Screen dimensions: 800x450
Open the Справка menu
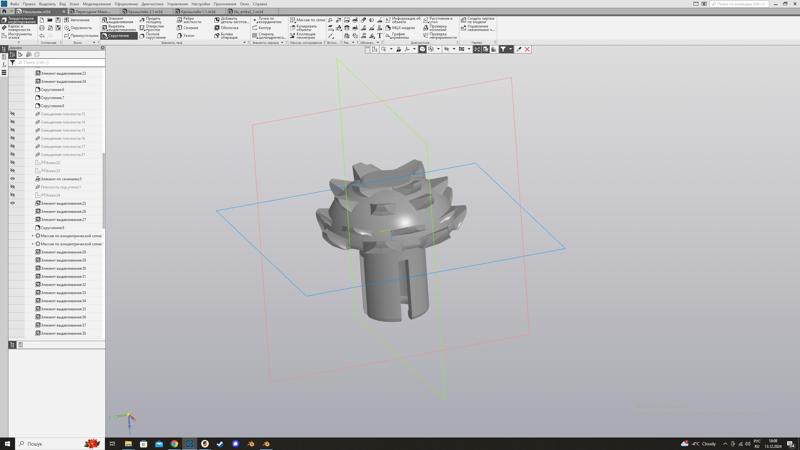260,4
